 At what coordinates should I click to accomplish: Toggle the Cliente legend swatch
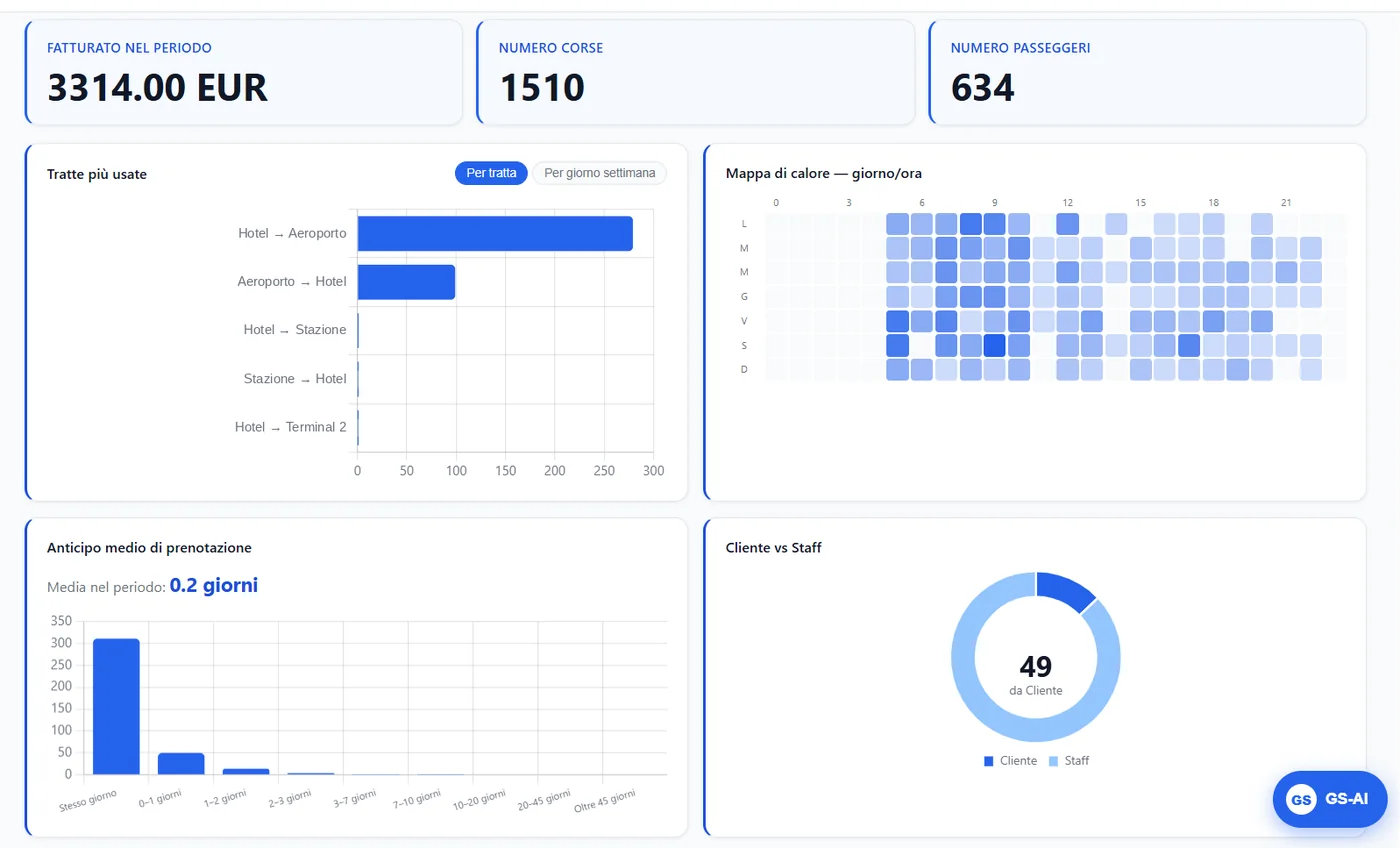989,761
